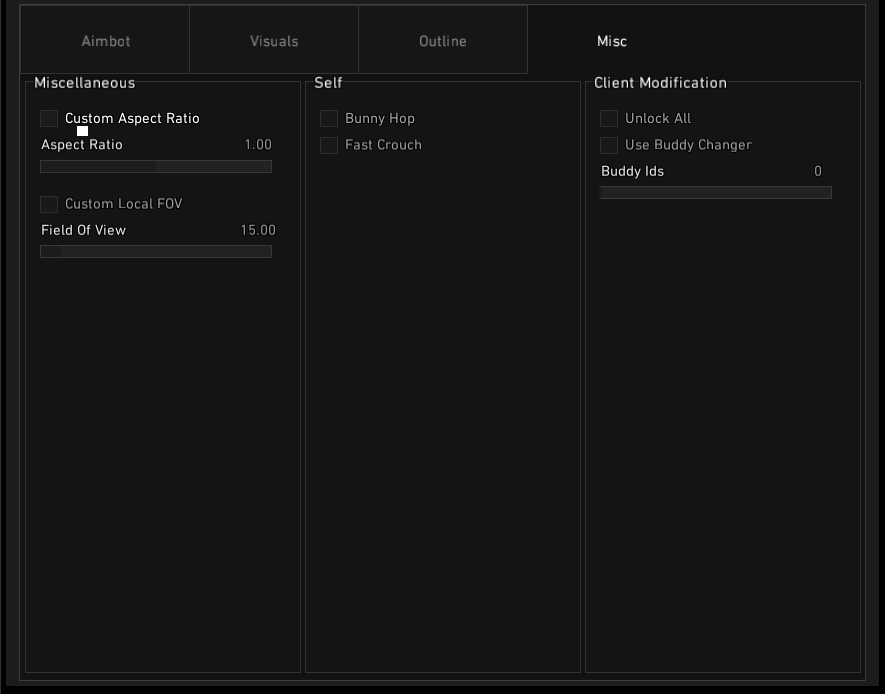The width and height of the screenshot is (885, 694).
Task: Click the Field Of View slider bar
Action: tap(156, 252)
